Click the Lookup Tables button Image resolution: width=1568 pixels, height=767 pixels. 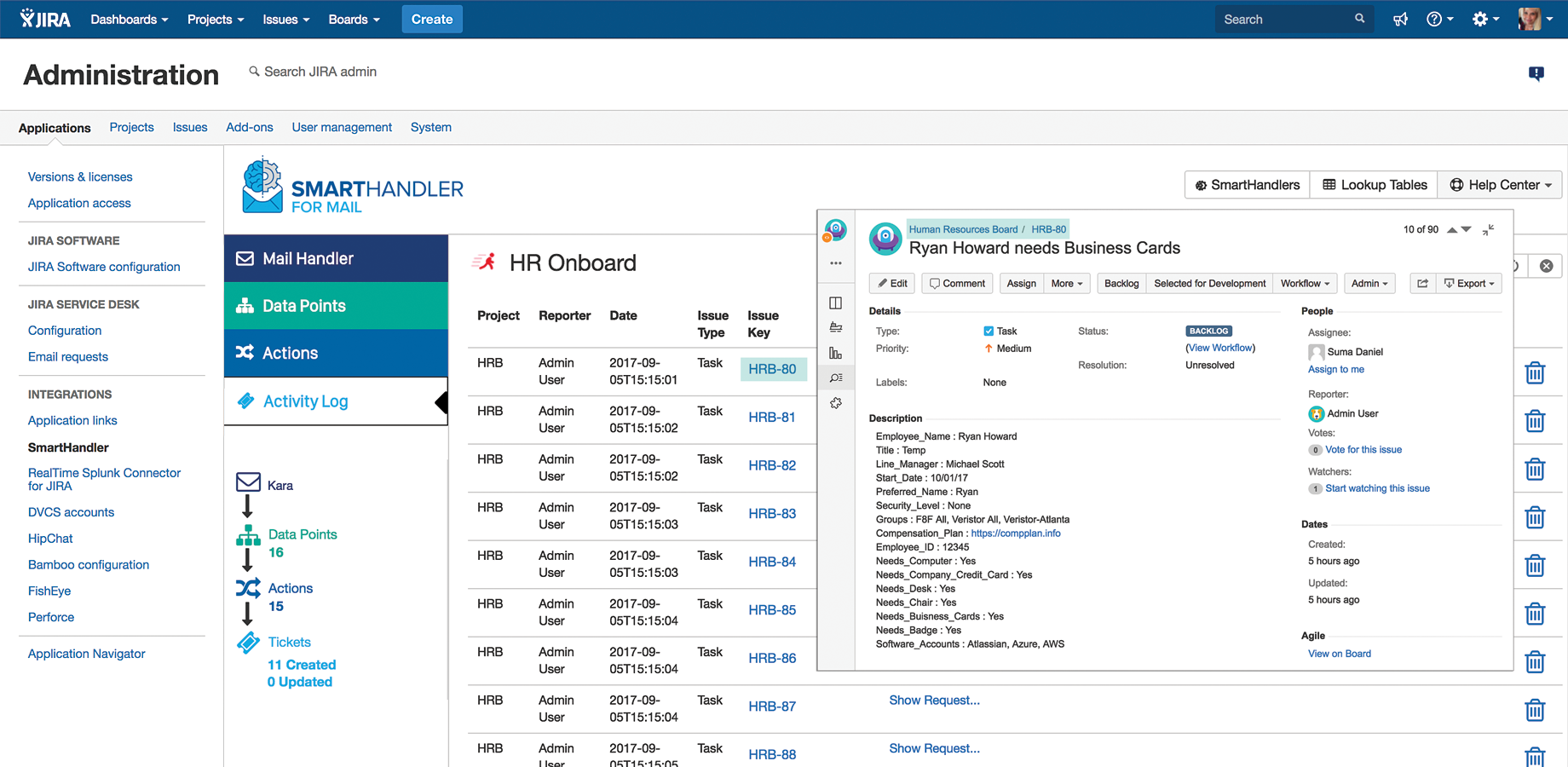[x=1374, y=185]
